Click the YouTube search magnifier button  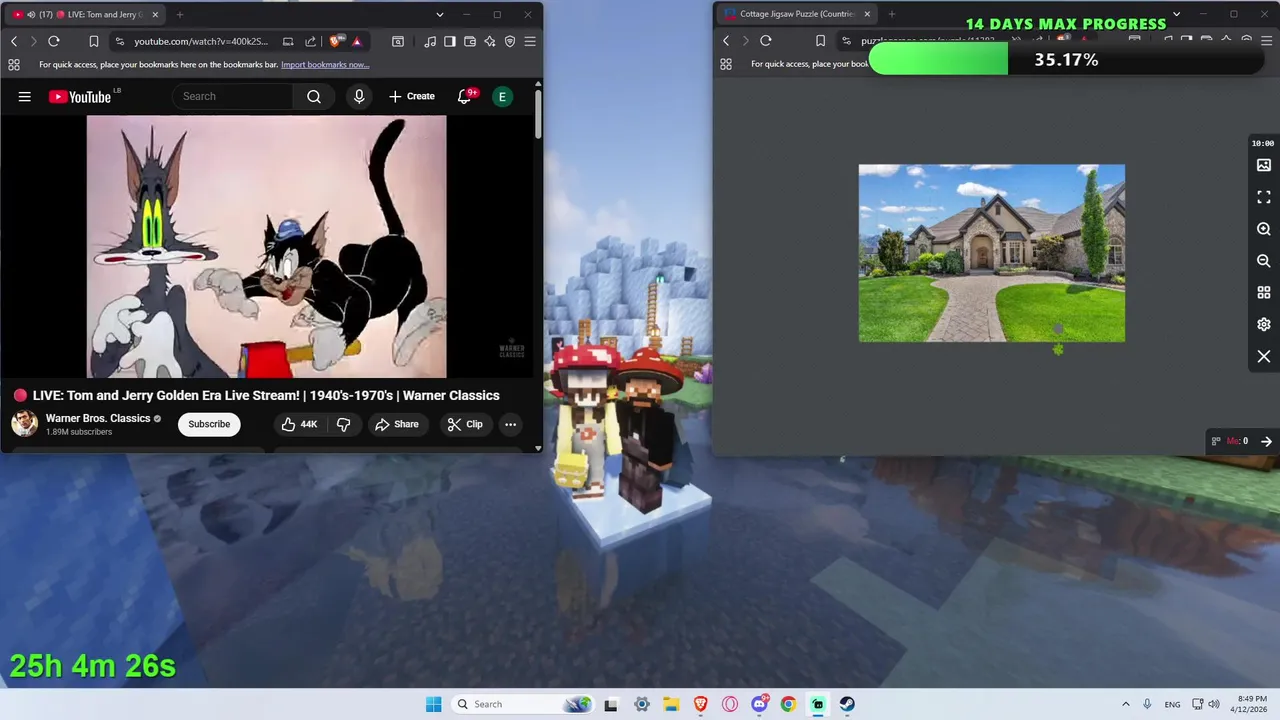click(314, 96)
